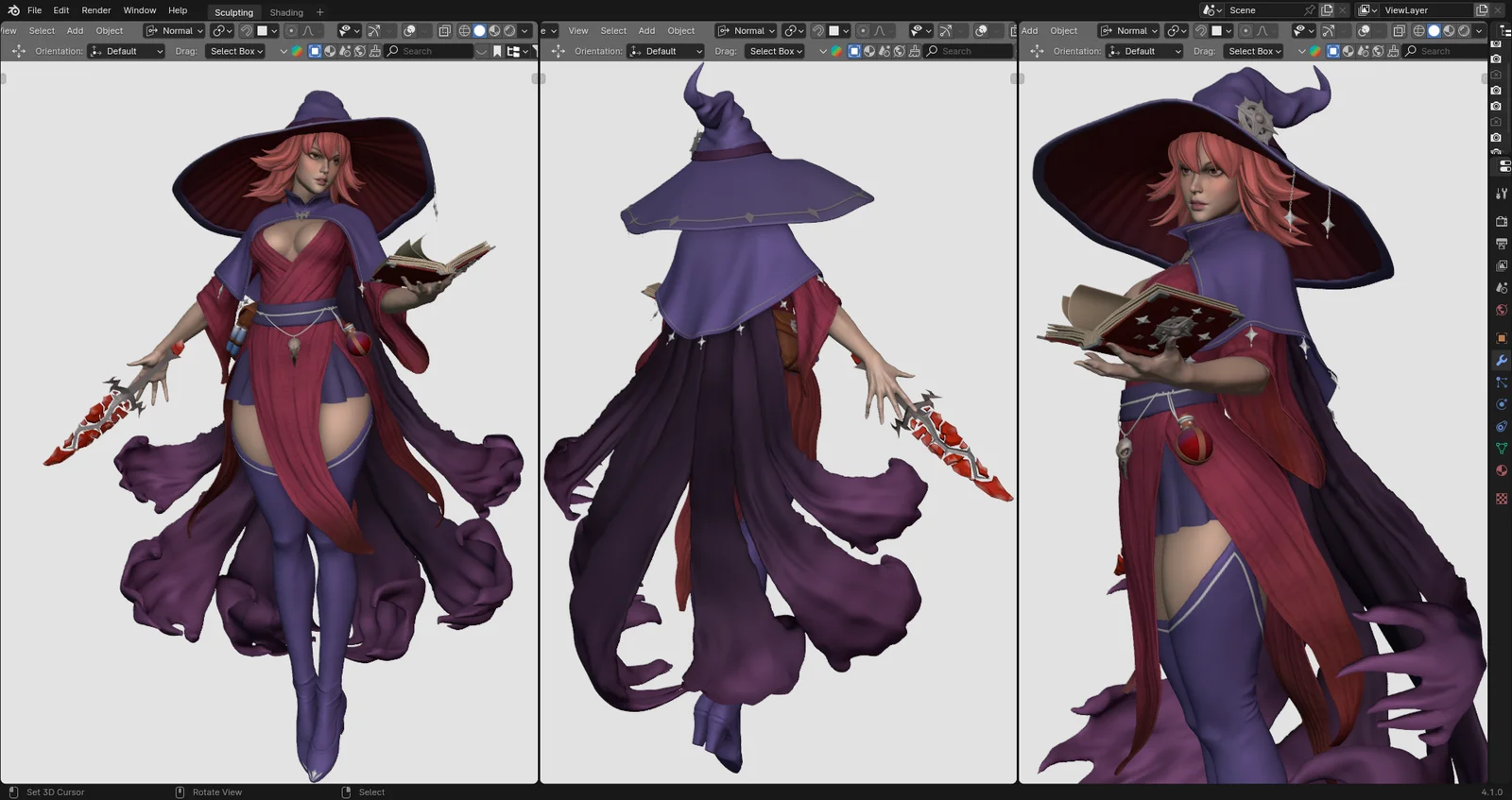
Task: Open View Layer properties tab
Action: pos(1502,265)
